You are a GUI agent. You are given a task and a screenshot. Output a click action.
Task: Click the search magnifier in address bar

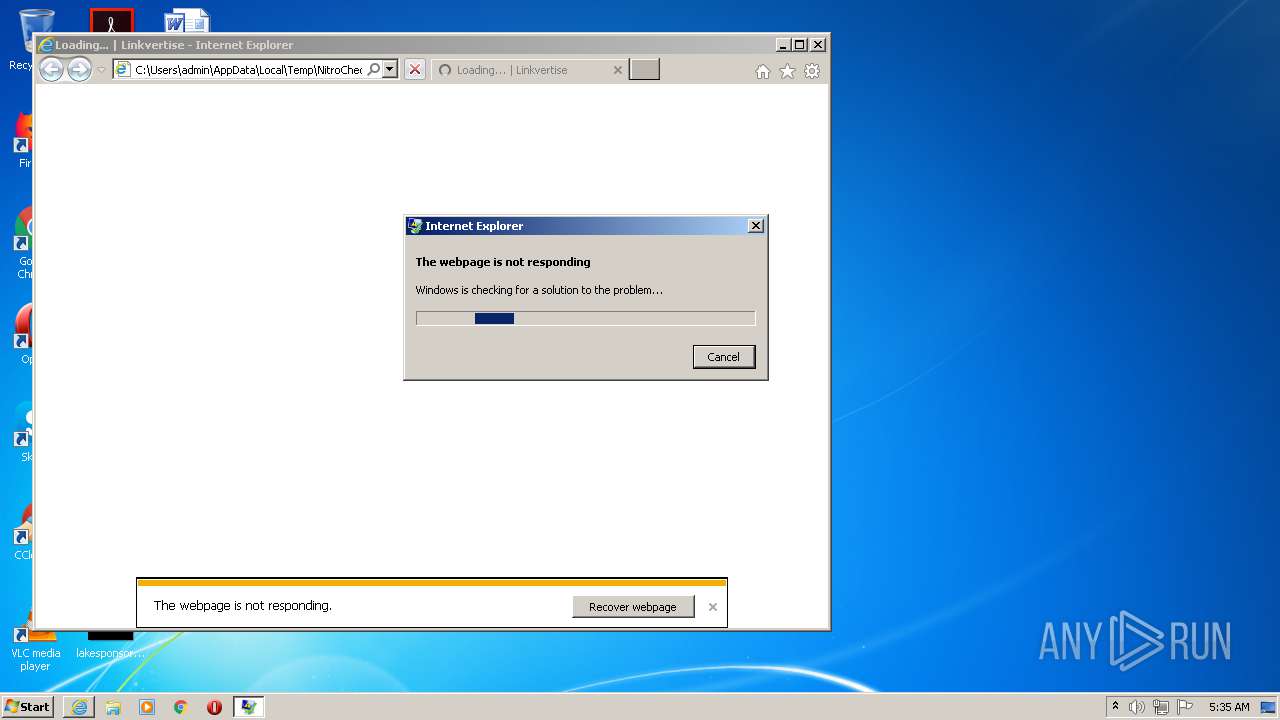coord(373,70)
